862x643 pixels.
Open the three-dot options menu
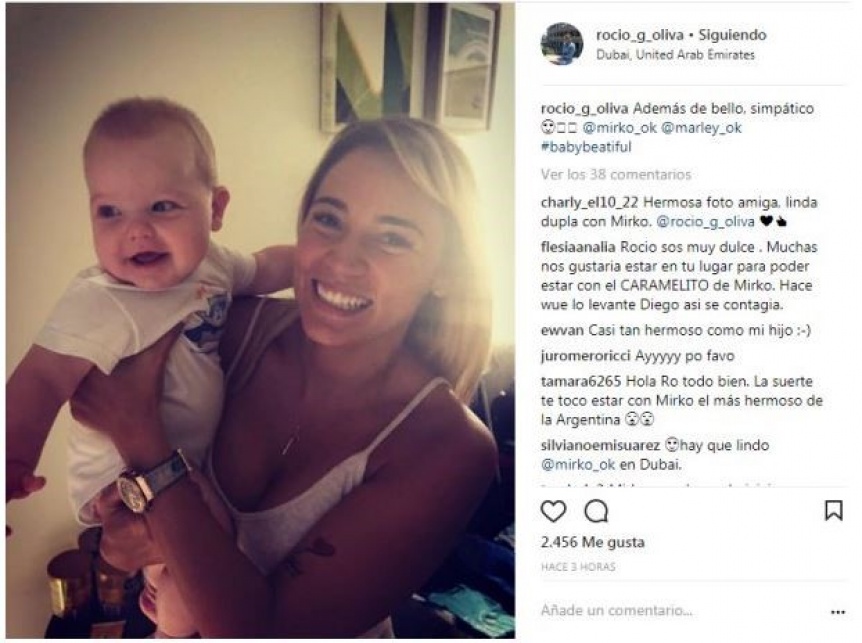pos(838,612)
